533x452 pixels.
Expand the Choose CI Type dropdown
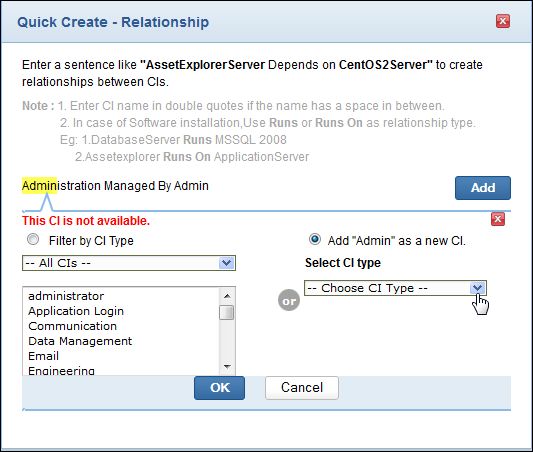(395, 288)
